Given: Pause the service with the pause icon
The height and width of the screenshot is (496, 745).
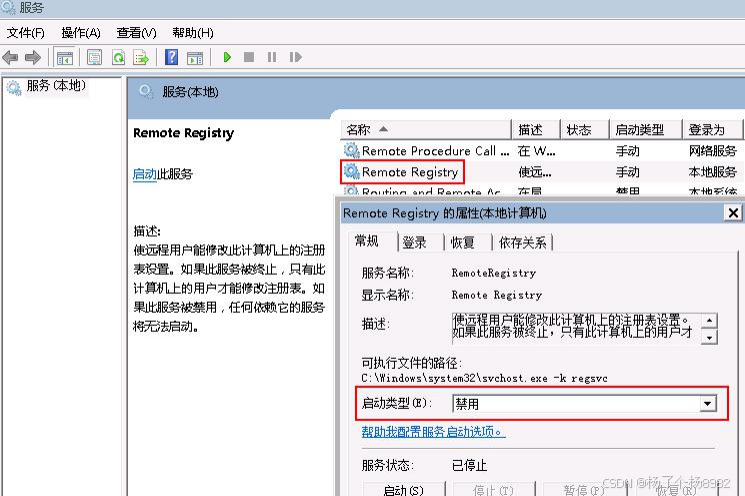Looking at the screenshot, I should coord(272,57).
